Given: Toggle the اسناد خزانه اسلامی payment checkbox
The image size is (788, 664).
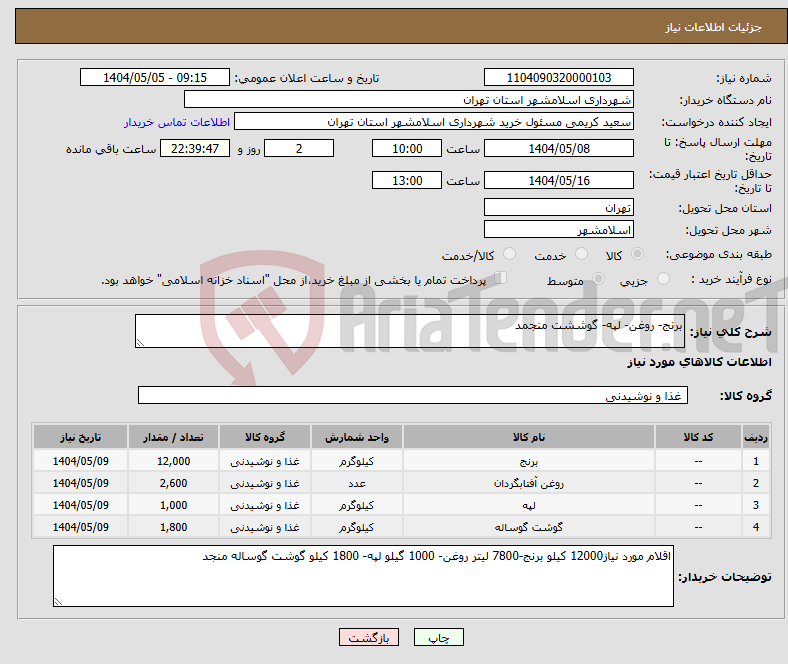Looking at the screenshot, I should tap(500, 277).
